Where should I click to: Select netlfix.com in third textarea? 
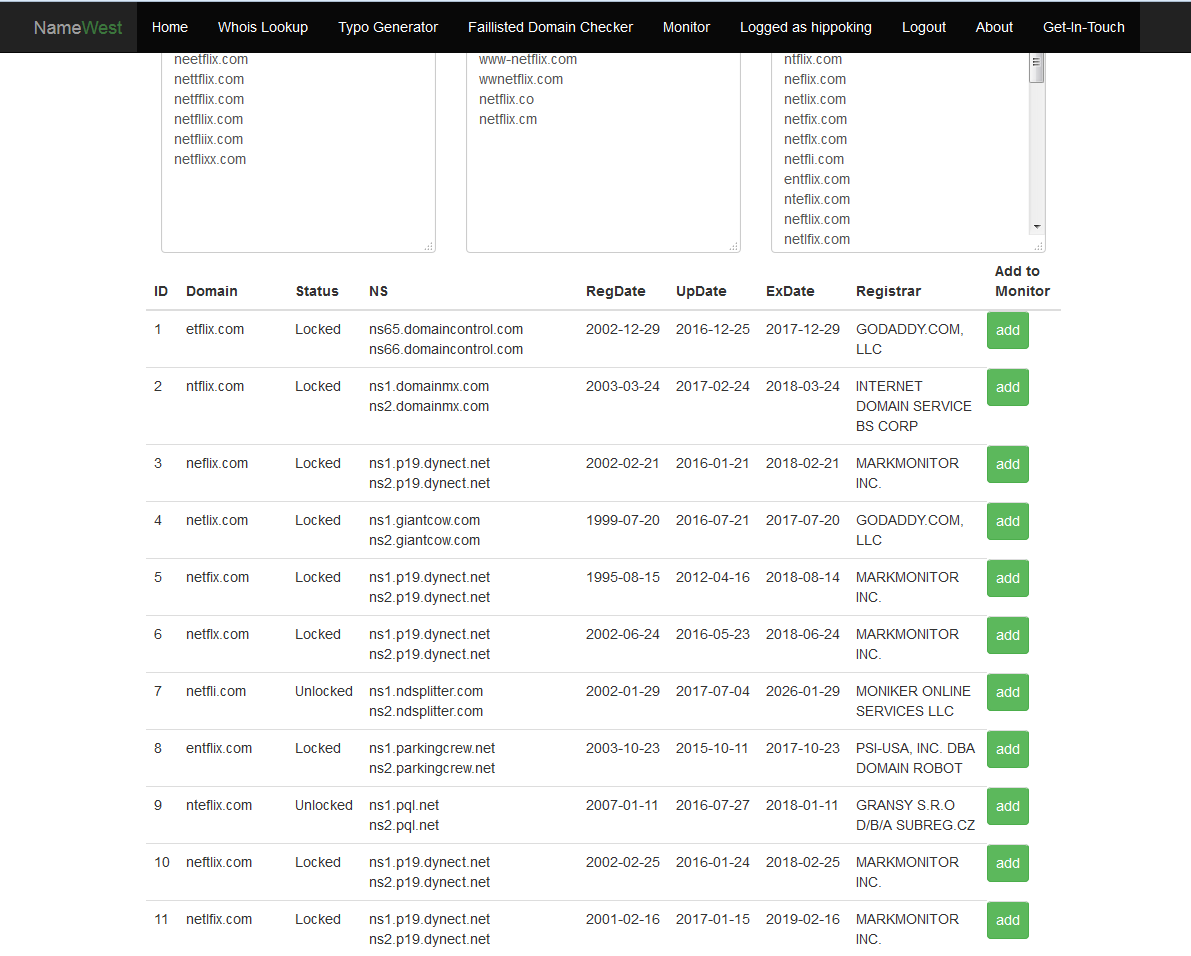coord(817,239)
